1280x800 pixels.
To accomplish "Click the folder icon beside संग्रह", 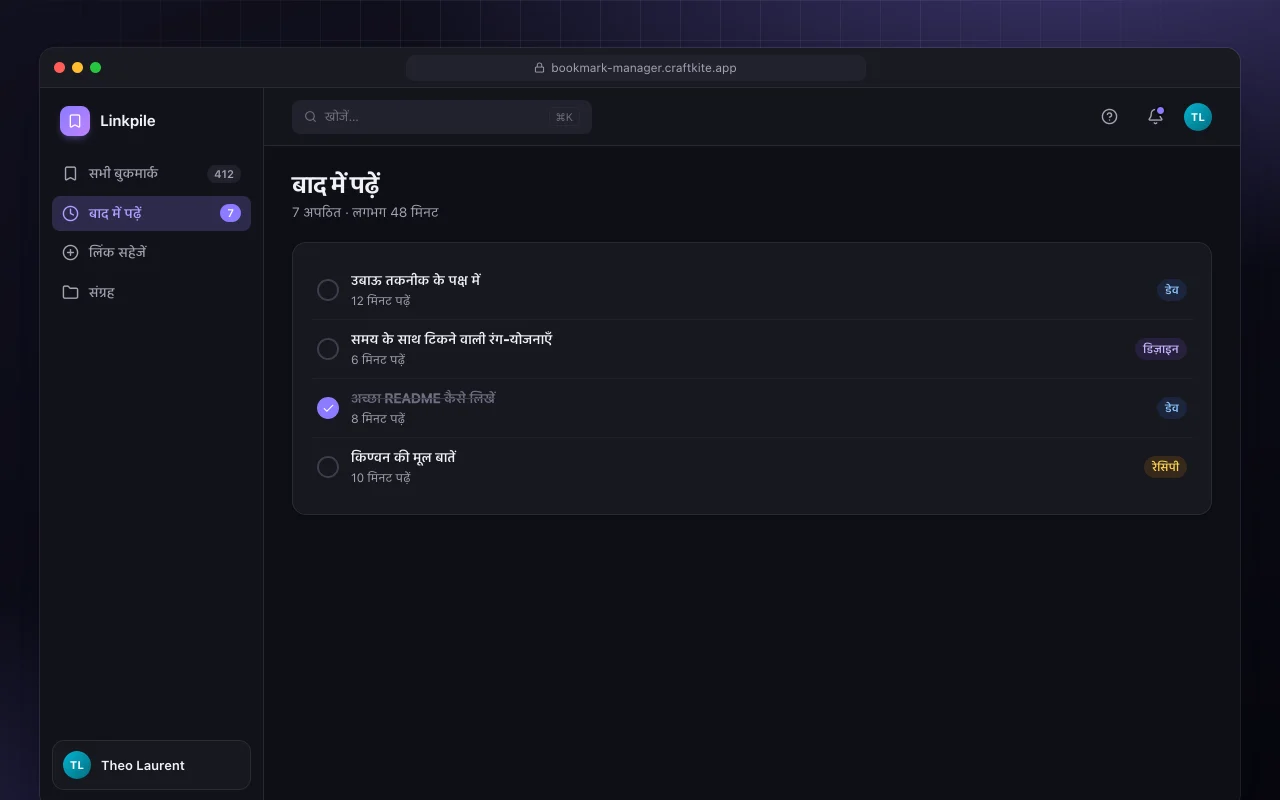I will tap(70, 293).
